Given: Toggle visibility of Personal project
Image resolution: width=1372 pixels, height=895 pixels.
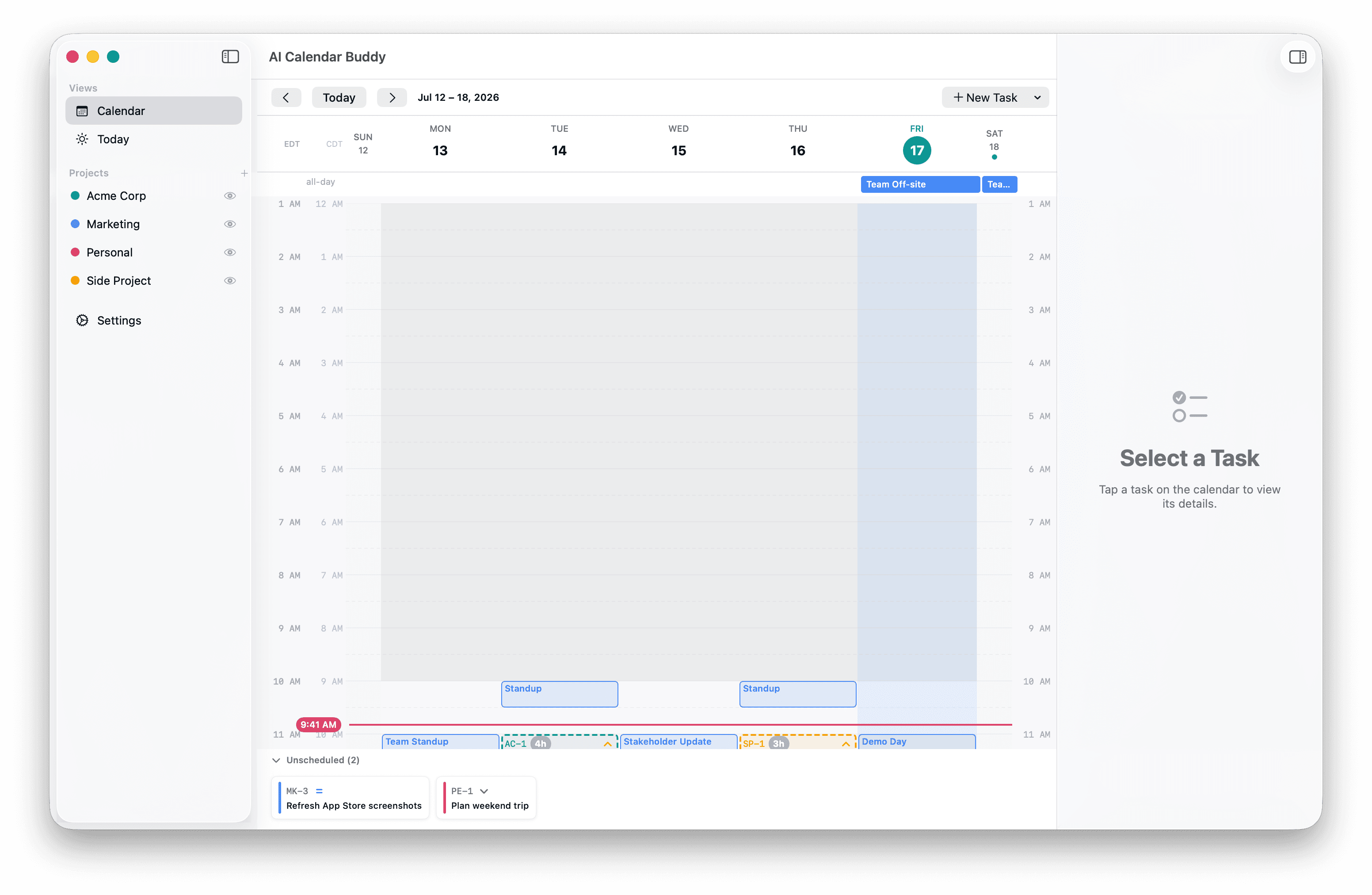Looking at the screenshot, I should pos(230,252).
